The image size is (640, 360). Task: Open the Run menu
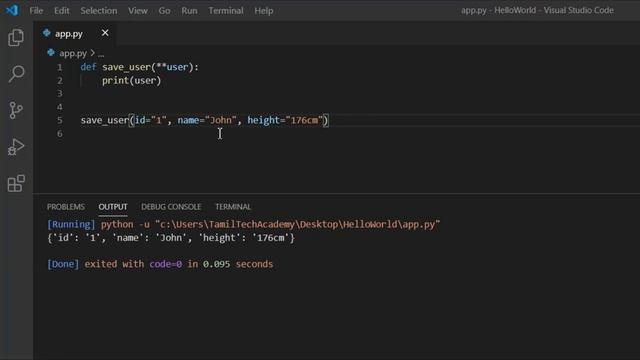[x=189, y=11]
